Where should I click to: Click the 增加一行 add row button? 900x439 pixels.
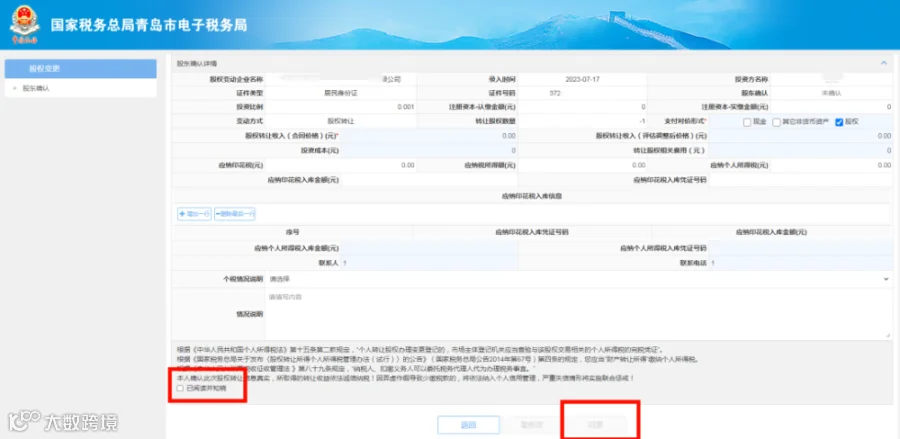(x=195, y=214)
